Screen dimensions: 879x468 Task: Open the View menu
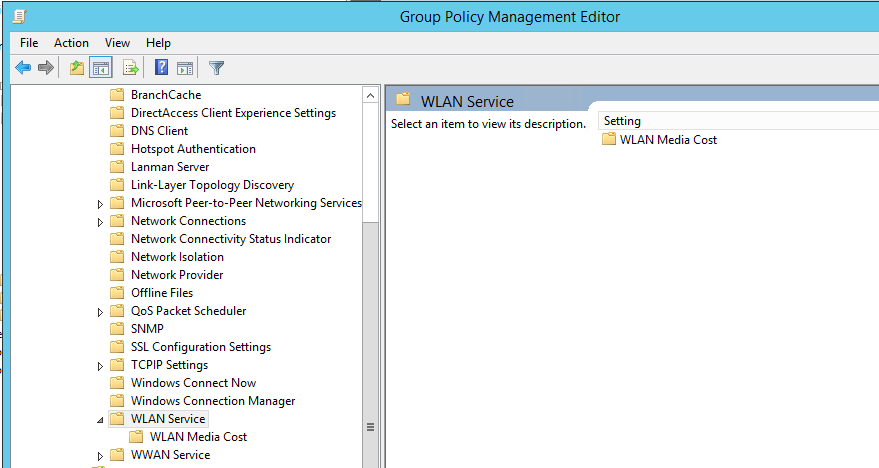click(117, 43)
